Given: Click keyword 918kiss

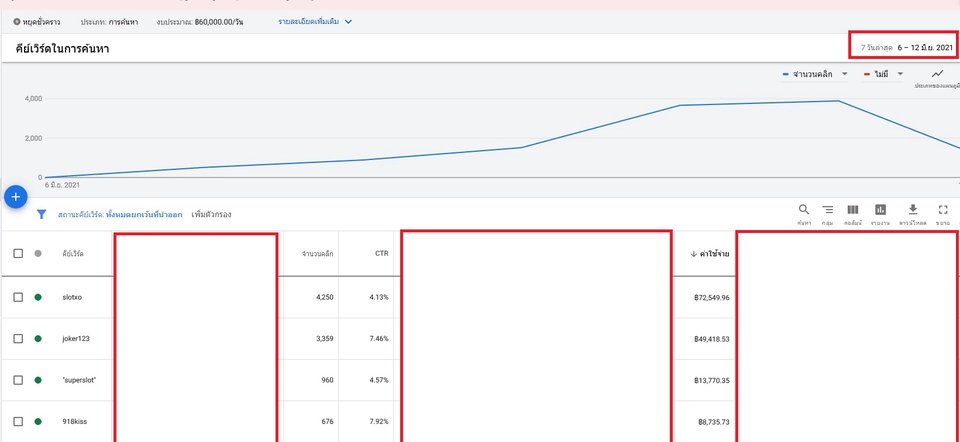Looking at the screenshot, I should (x=74, y=422).
